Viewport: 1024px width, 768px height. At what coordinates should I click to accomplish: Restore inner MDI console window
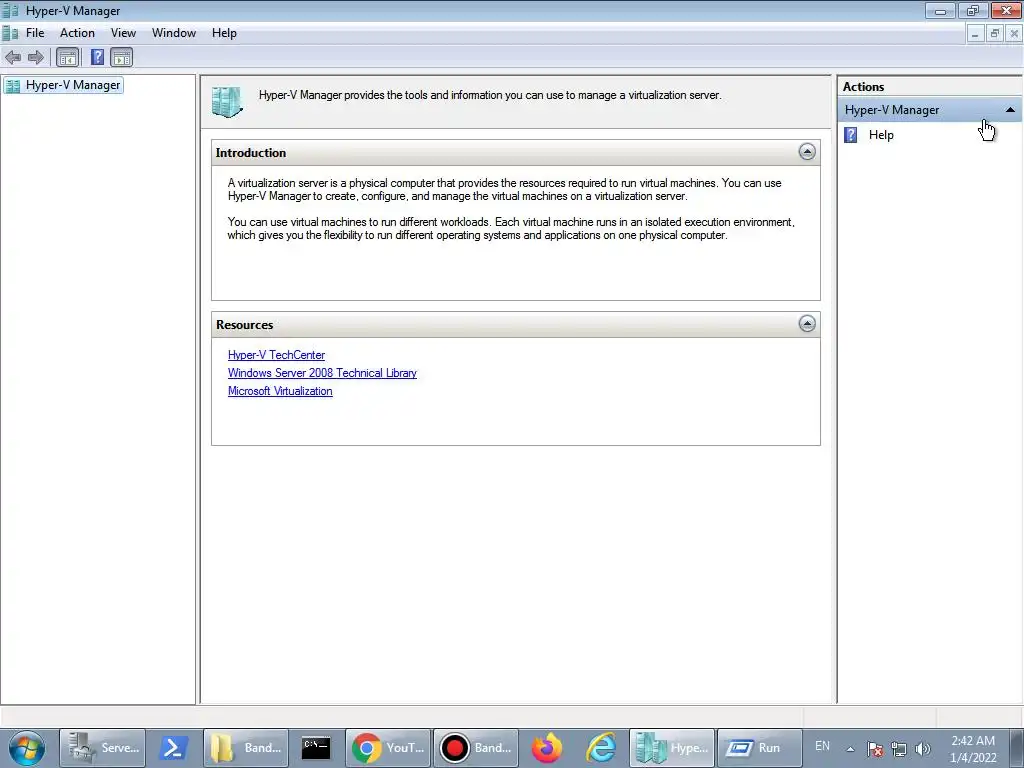coord(995,34)
